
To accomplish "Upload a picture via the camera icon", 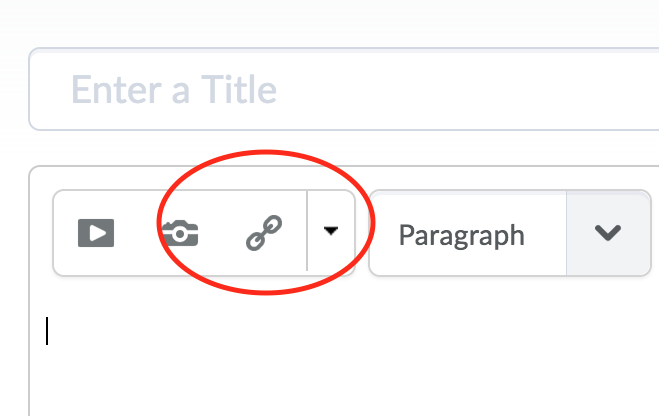I will [x=180, y=234].
